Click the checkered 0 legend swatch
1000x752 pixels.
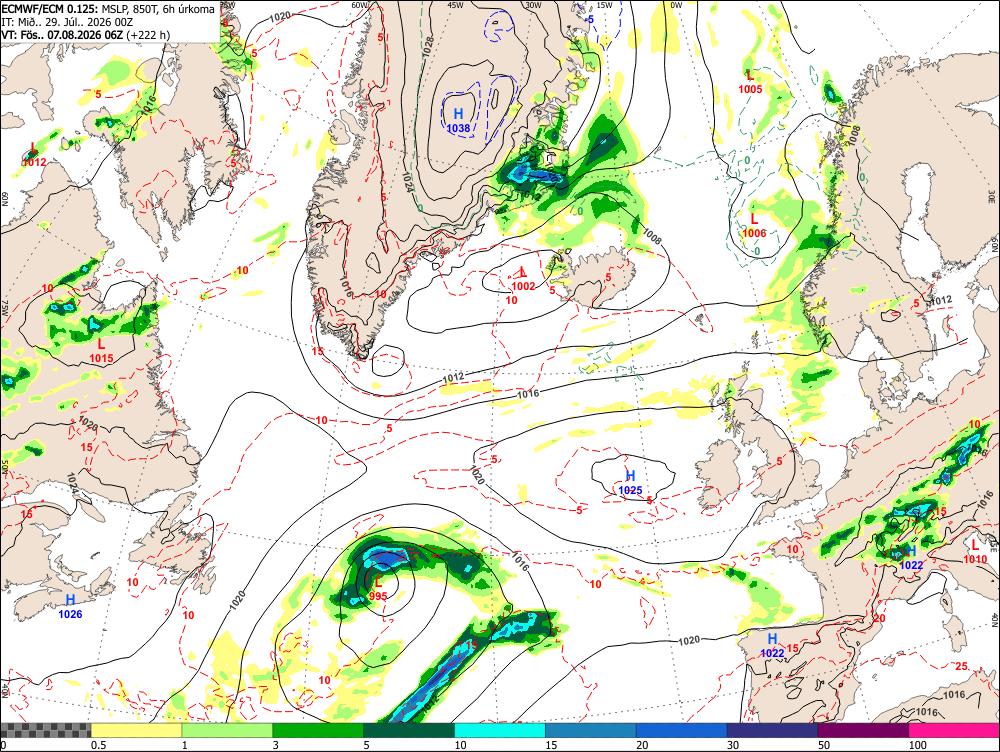point(45,730)
